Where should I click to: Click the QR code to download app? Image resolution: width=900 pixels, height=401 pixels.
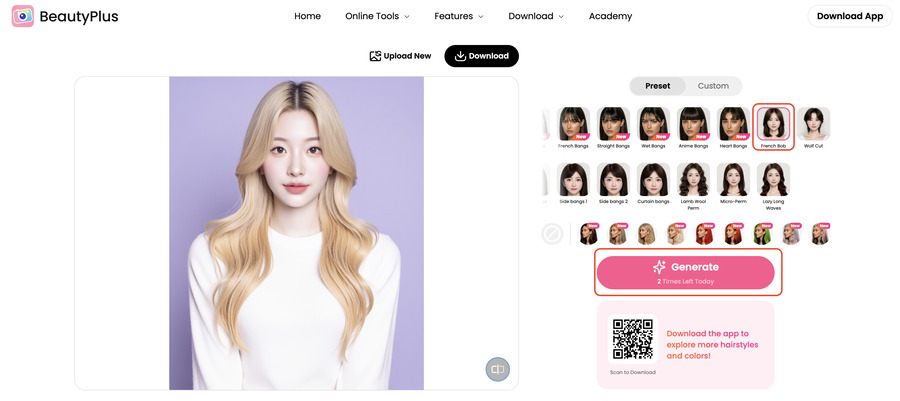[633, 338]
